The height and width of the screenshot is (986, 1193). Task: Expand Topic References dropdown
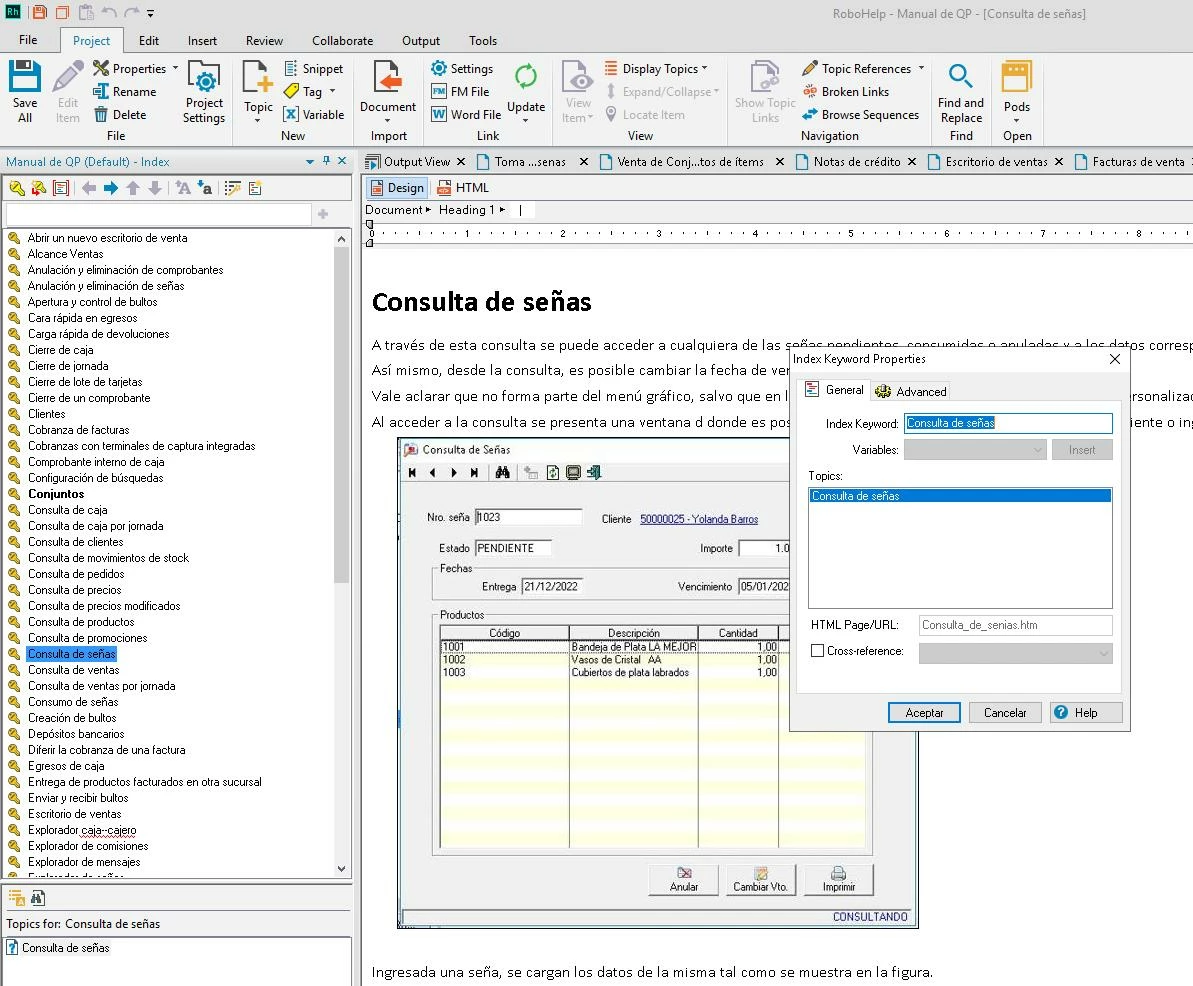click(x=921, y=68)
